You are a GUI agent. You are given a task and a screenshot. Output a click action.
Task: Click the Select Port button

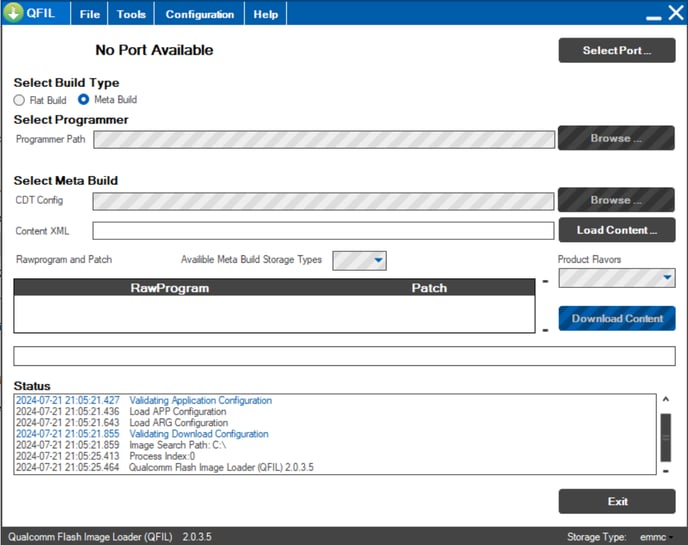(x=616, y=50)
